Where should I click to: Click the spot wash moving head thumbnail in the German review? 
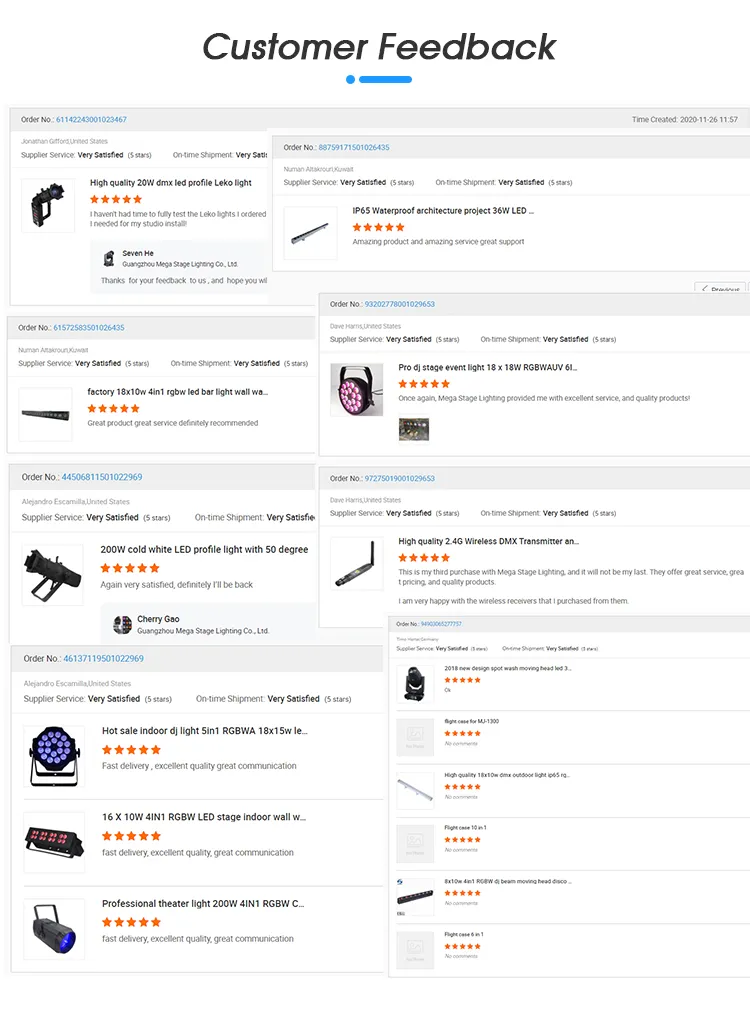click(x=414, y=686)
